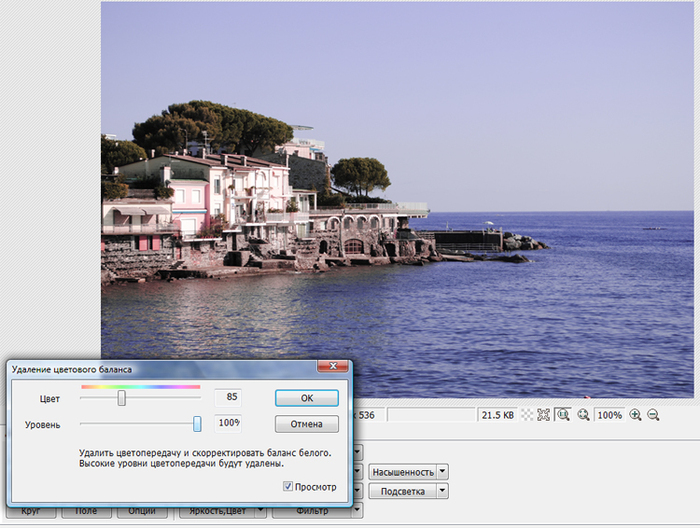Click the Опции button
The width and height of the screenshot is (700, 528).
point(142,511)
